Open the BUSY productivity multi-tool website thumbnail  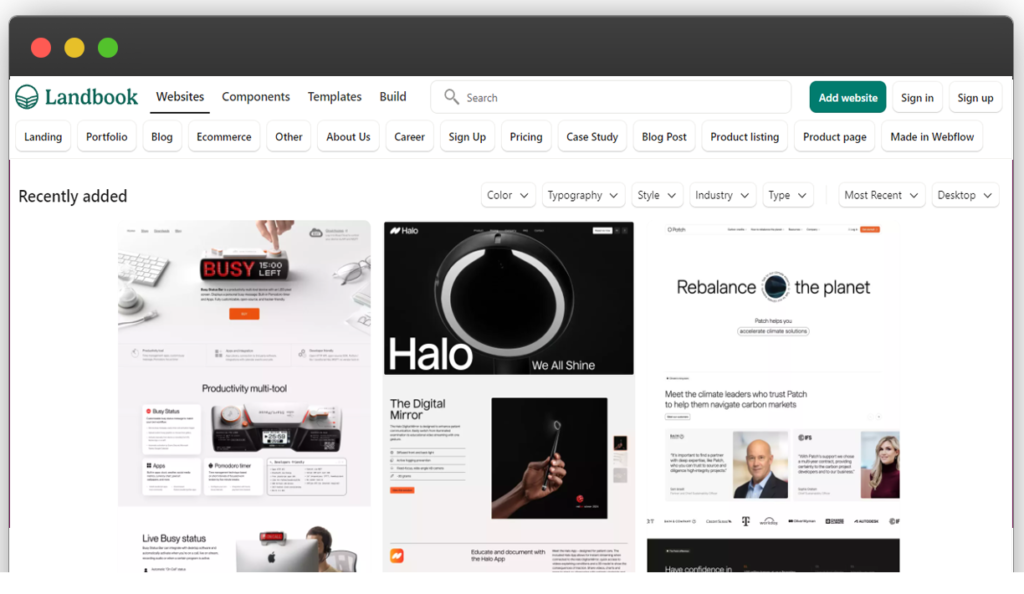[x=244, y=396]
